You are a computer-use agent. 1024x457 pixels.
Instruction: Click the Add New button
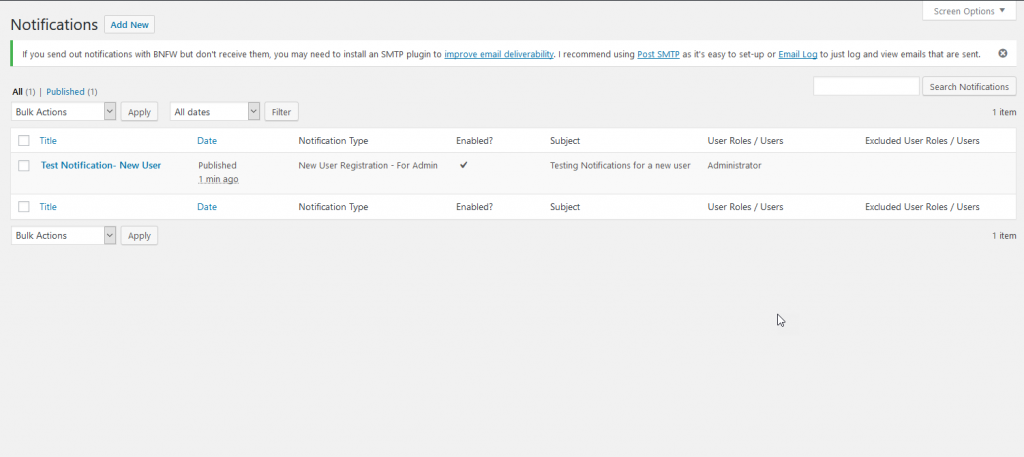coord(129,24)
